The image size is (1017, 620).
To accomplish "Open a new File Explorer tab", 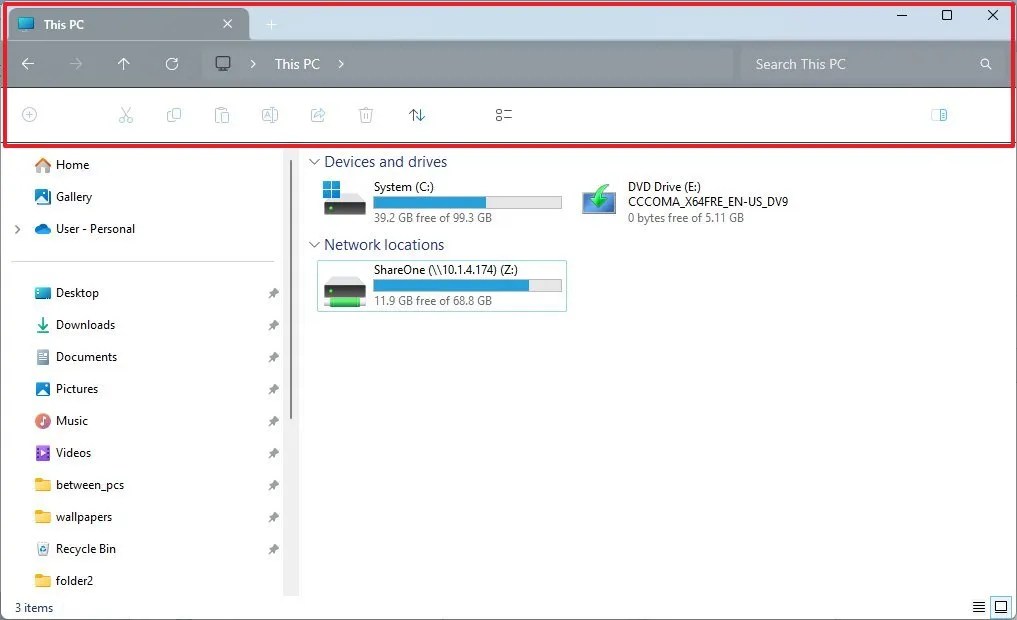I will (x=269, y=23).
